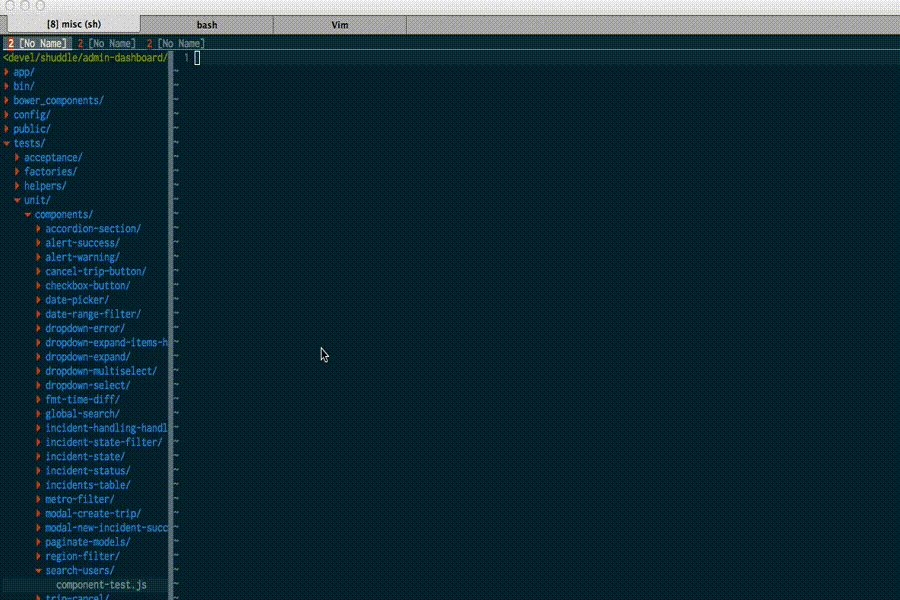Select the incident-state-filter/ directory
This screenshot has width=900, height=600.
(104, 443)
